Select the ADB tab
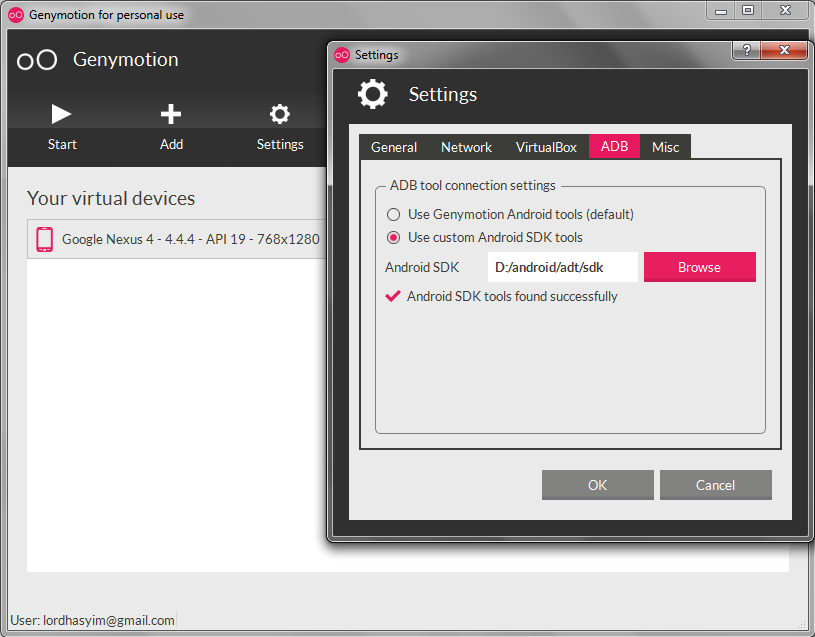The width and height of the screenshot is (815, 637). click(x=614, y=146)
